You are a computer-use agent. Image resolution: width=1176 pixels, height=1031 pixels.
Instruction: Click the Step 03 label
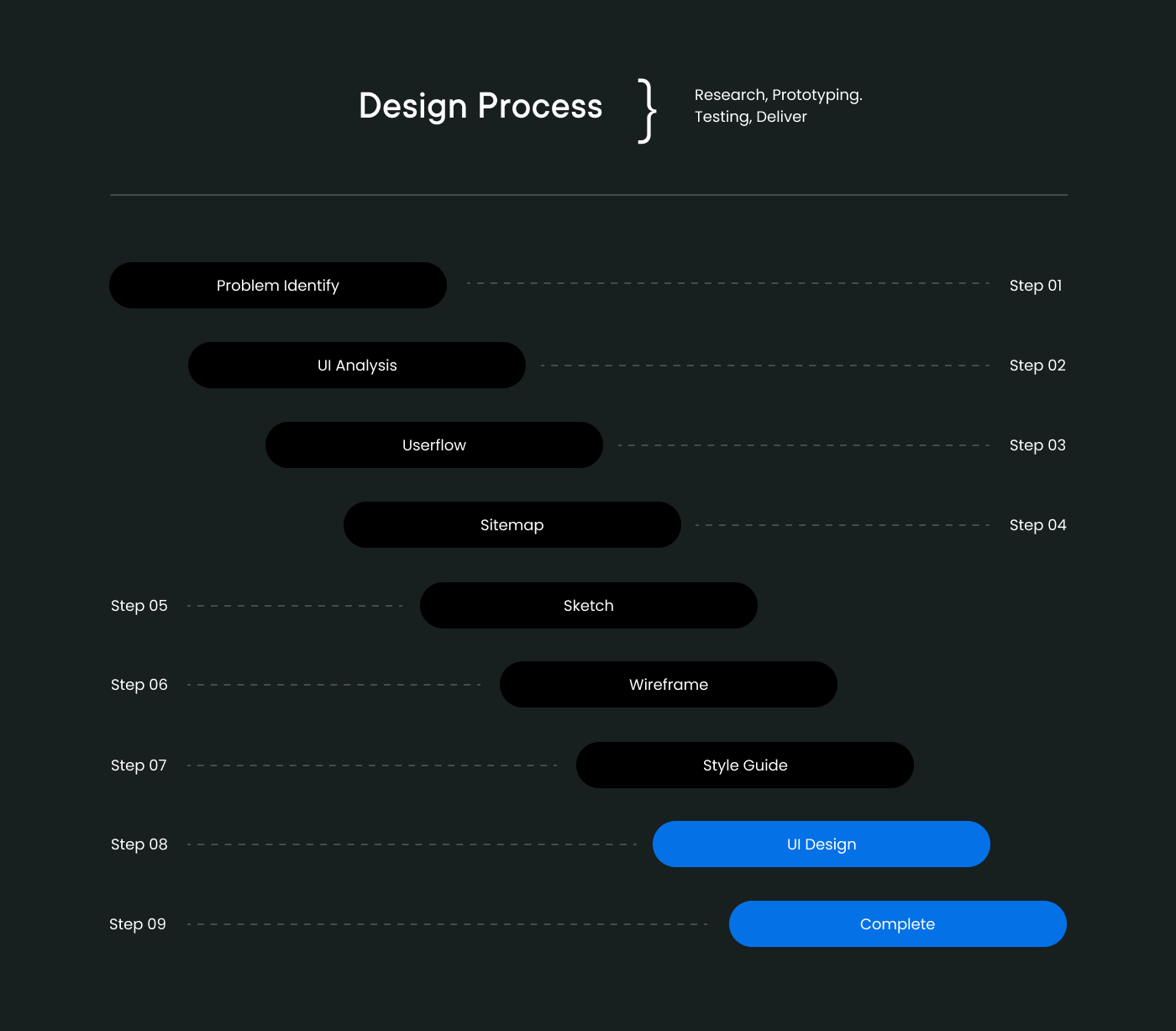pos(1037,445)
